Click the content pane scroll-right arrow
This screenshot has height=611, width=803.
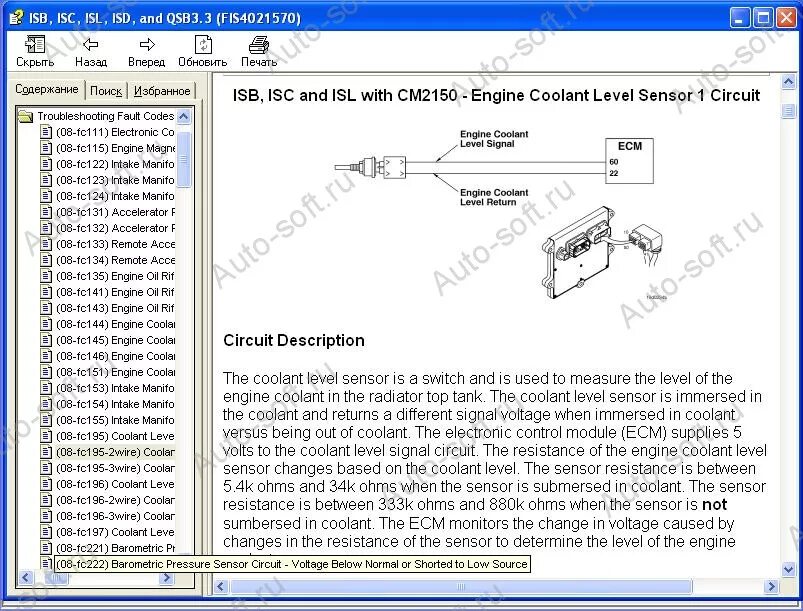(771, 586)
